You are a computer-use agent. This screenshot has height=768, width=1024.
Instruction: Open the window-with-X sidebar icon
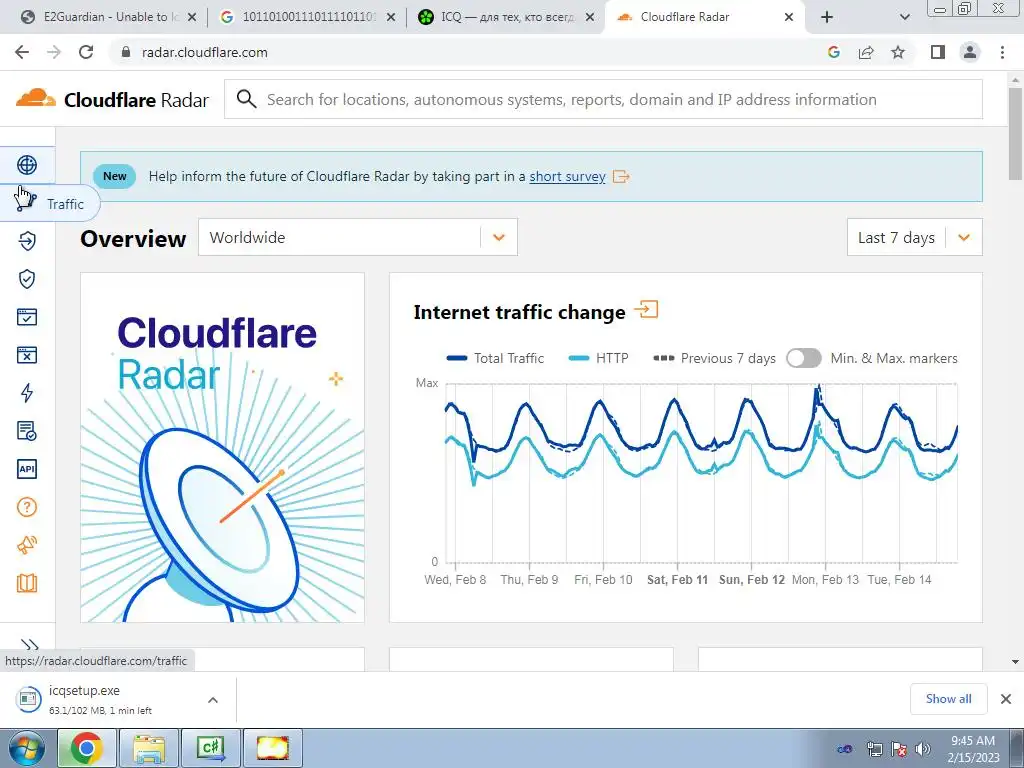click(27, 355)
